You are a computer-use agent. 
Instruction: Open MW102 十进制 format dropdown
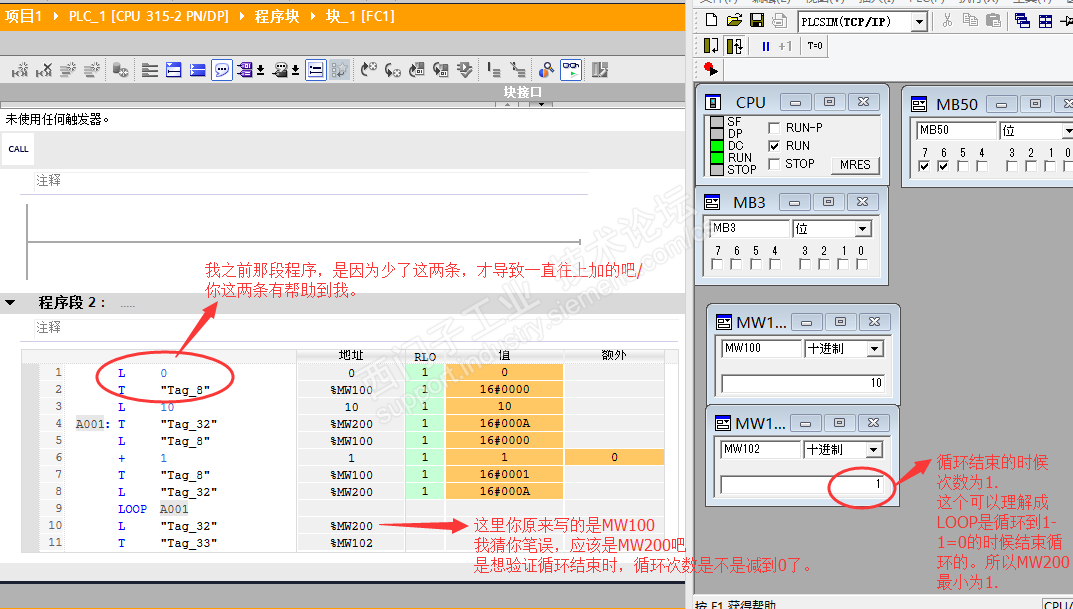(x=874, y=450)
